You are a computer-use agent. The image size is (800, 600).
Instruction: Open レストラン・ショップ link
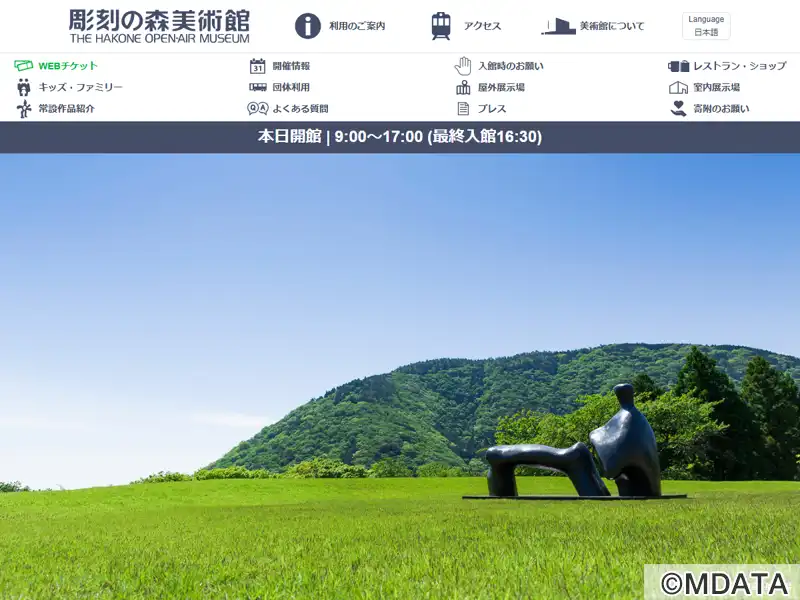click(x=740, y=66)
